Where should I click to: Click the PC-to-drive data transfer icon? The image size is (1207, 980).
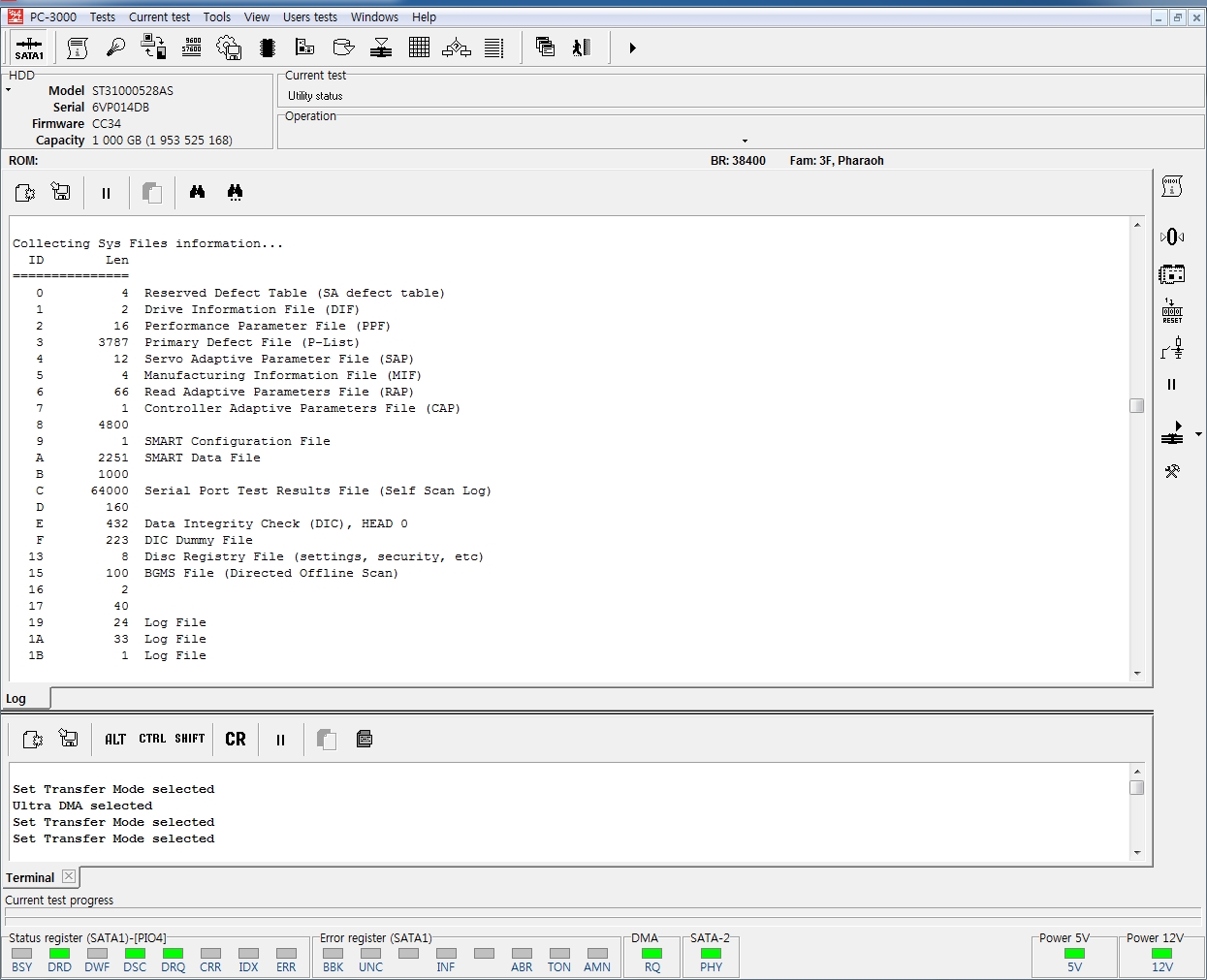pos(153,47)
